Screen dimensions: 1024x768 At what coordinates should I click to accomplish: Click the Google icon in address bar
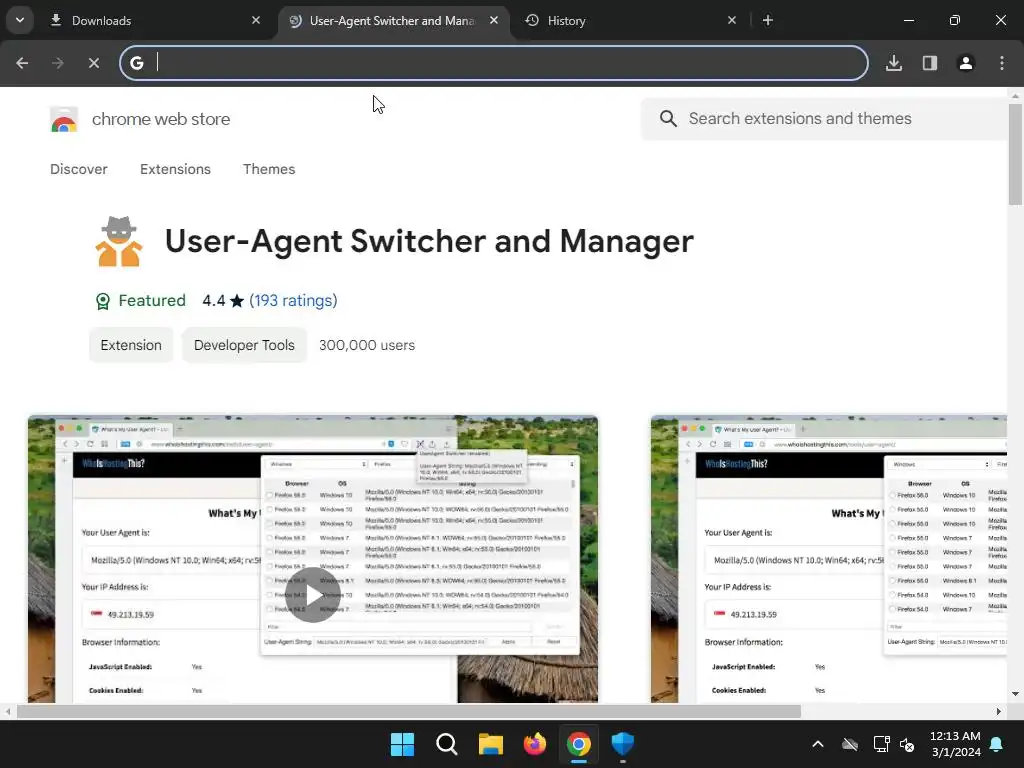(x=136, y=63)
